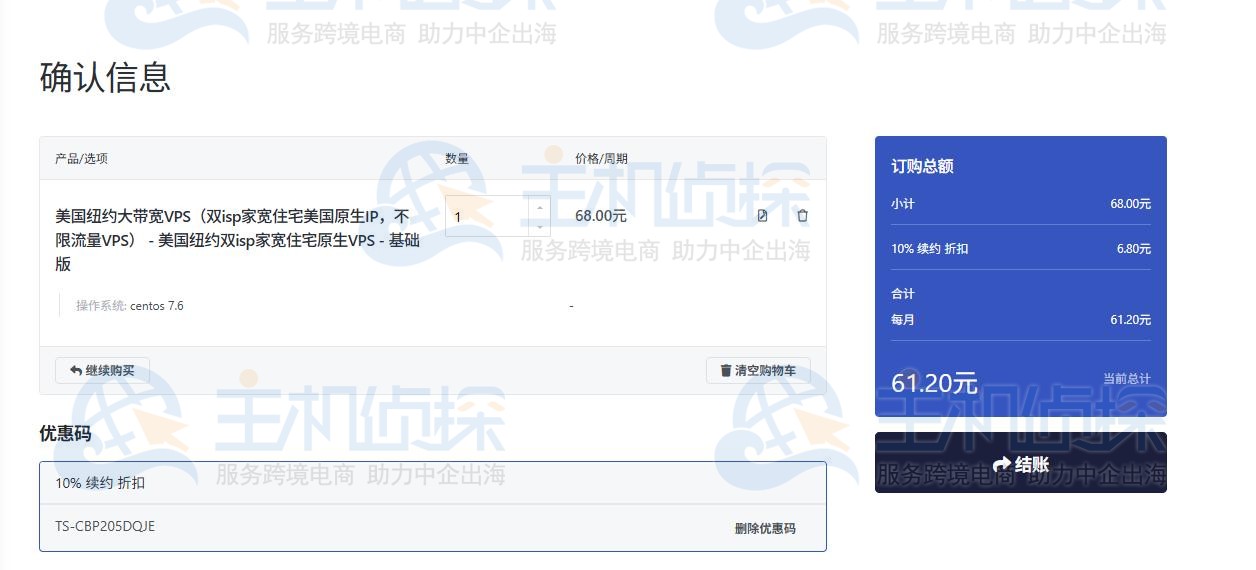
Task: Click the 价格/周期 column header
Action: pyautogui.click(x=601, y=159)
